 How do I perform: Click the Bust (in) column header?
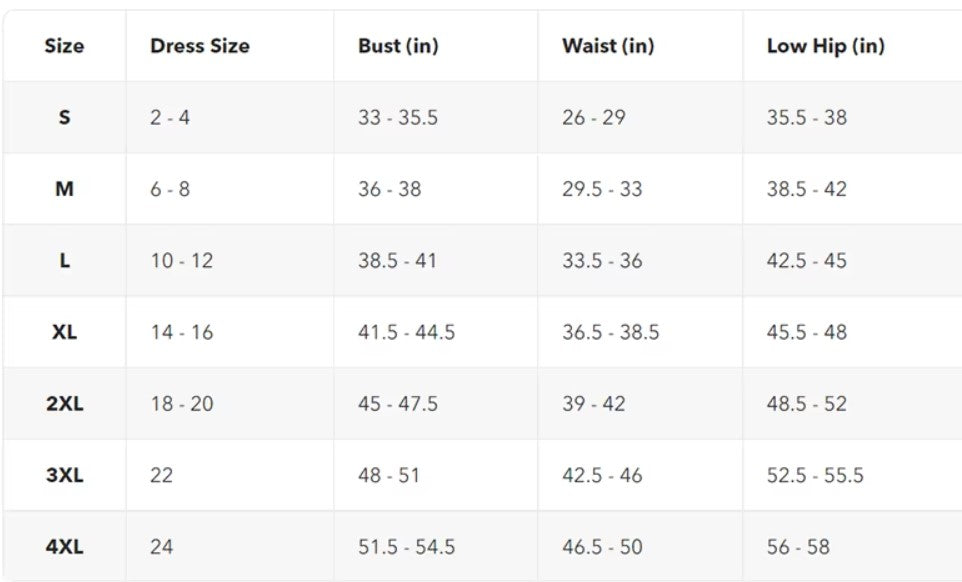click(x=398, y=46)
